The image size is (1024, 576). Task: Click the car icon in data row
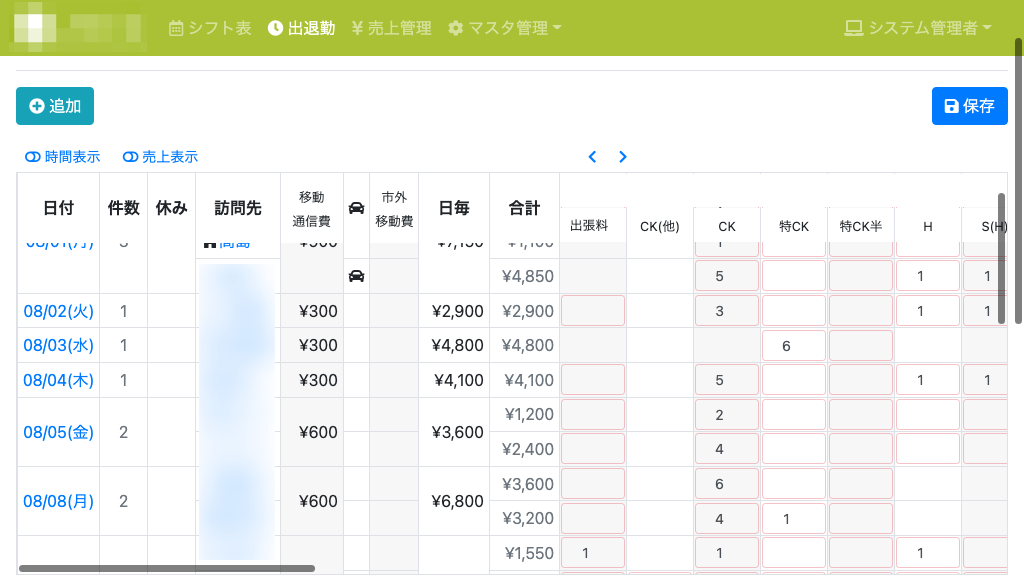(x=356, y=276)
